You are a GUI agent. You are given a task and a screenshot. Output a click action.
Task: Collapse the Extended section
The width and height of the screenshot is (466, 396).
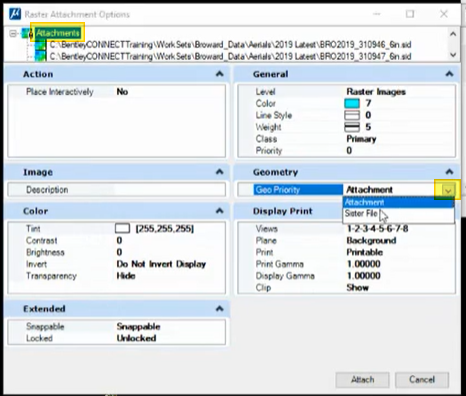[219, 309]
